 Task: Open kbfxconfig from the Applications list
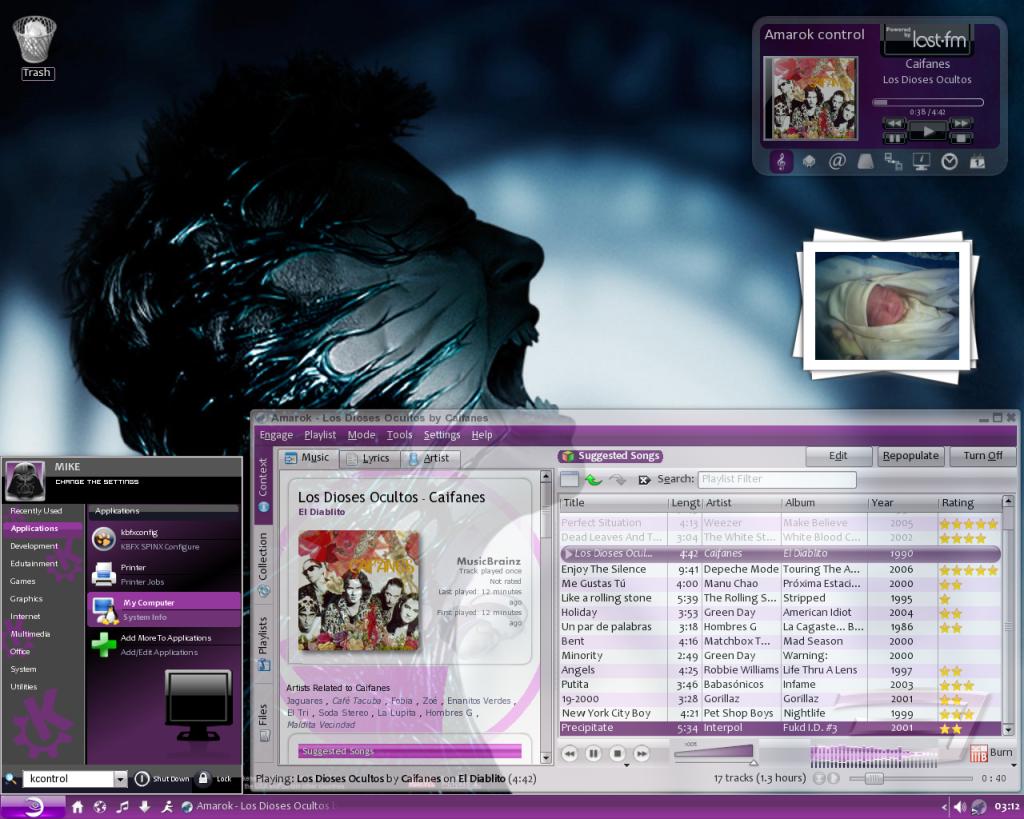coord(163,539)
